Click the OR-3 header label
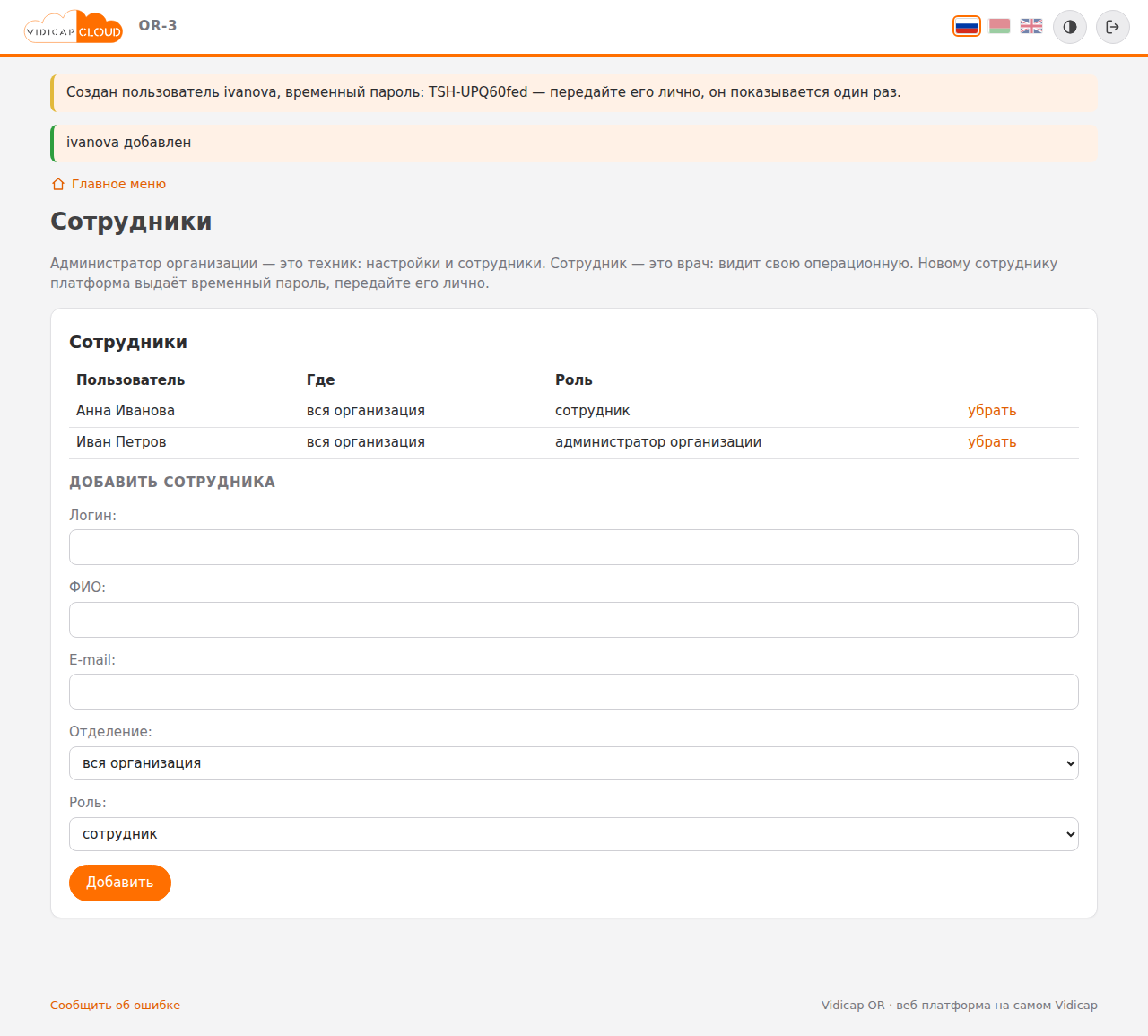 pos(158,26)
